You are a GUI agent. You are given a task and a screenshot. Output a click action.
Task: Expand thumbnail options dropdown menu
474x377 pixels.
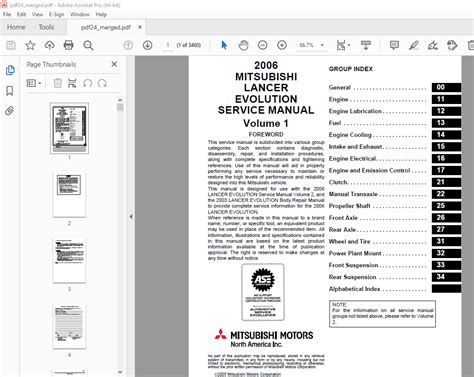(x=34, y=83)
